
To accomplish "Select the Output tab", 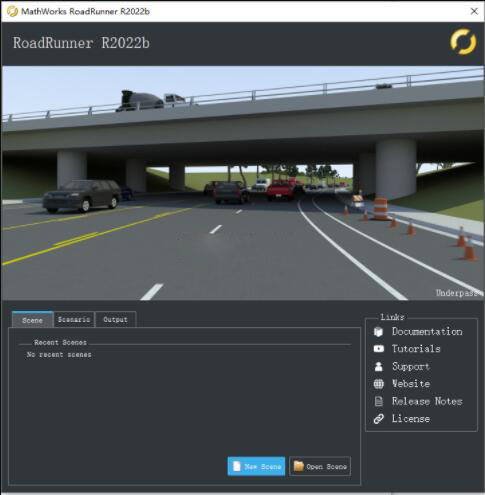I will tap(115, 320).
